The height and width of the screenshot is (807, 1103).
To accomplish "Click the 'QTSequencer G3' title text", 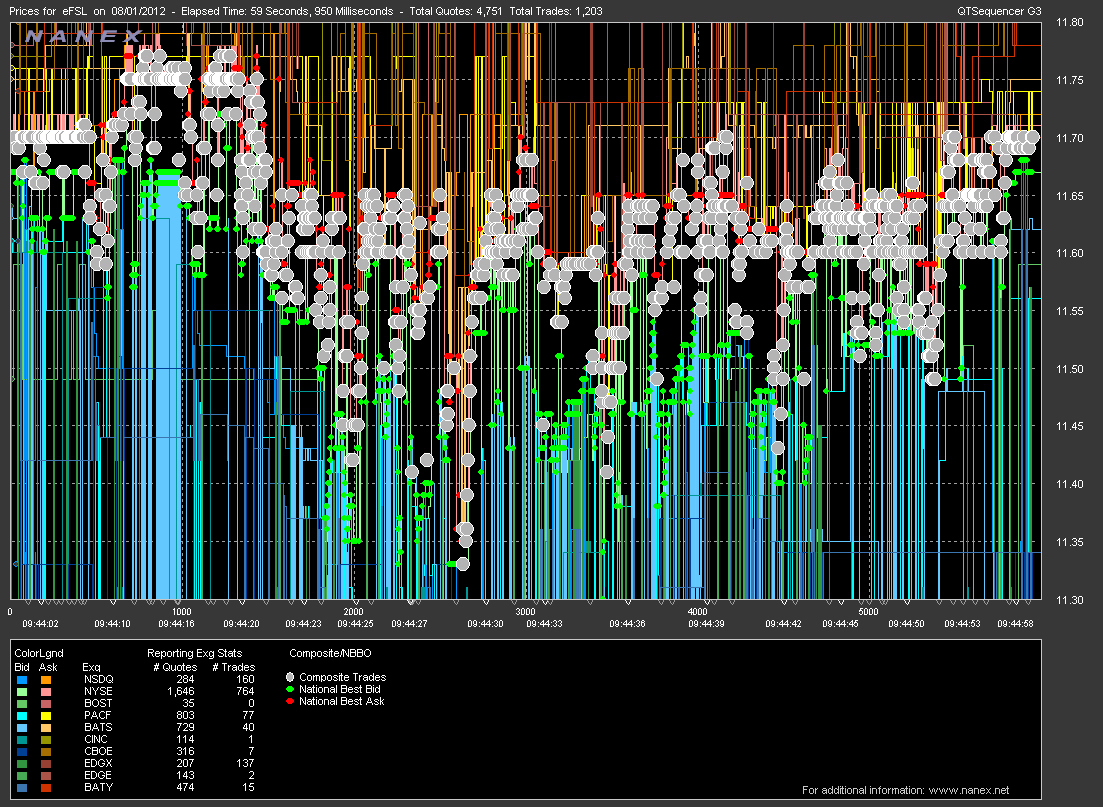I will pyautogui.click(x=999, y=11).
